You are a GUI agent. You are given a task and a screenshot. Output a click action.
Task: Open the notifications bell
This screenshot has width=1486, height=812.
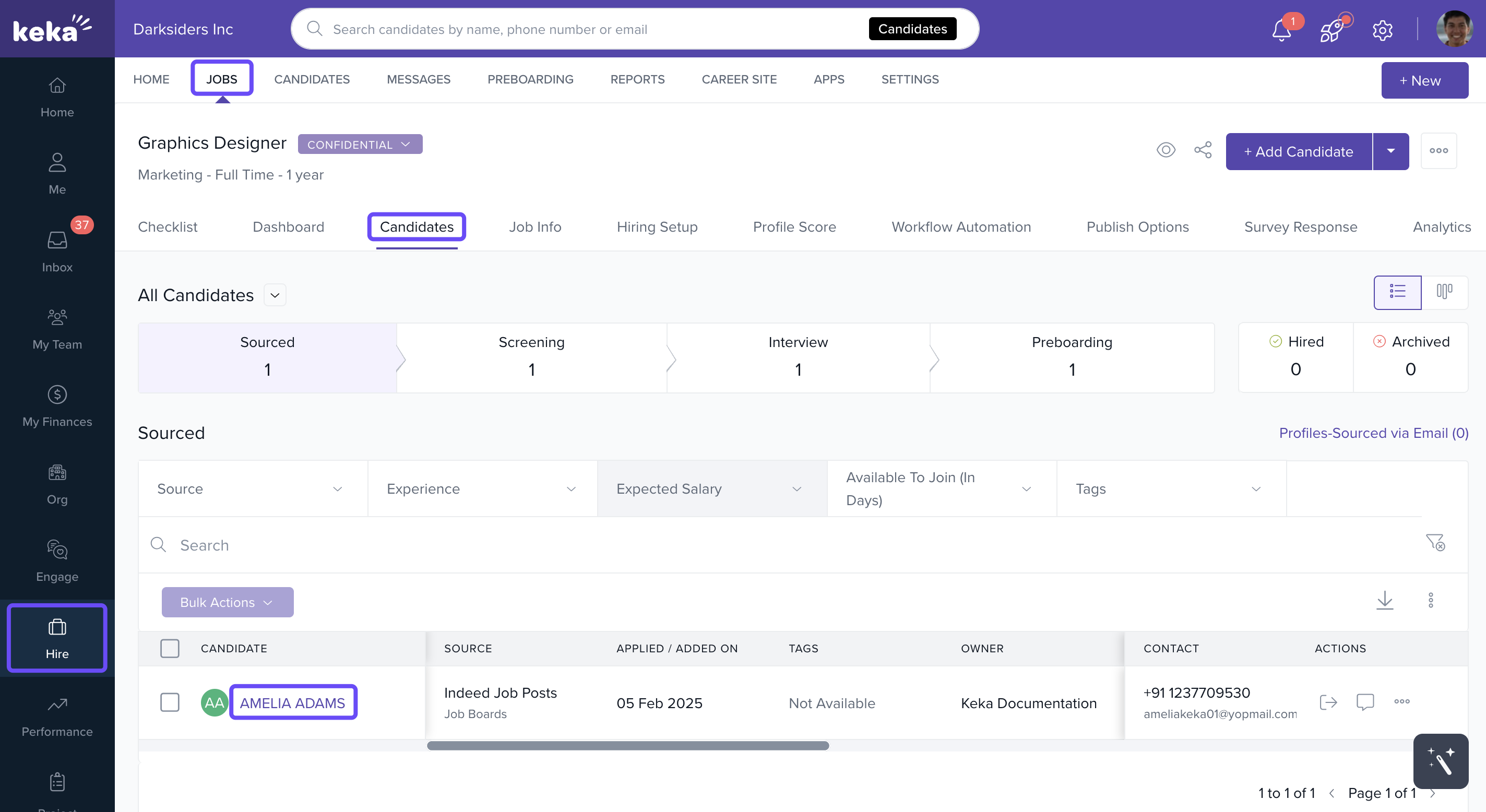point(1281,30)
